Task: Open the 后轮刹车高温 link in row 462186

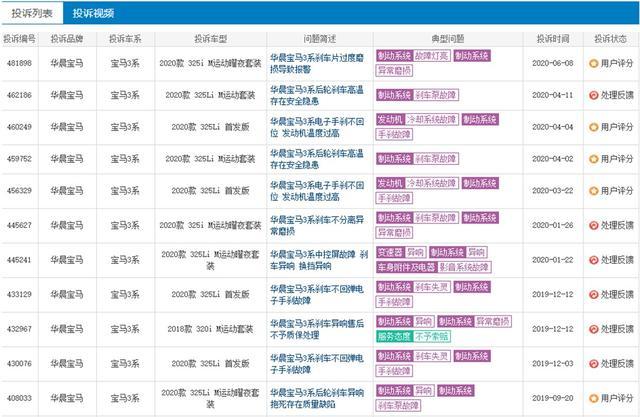Action: [x=317, y=95]
